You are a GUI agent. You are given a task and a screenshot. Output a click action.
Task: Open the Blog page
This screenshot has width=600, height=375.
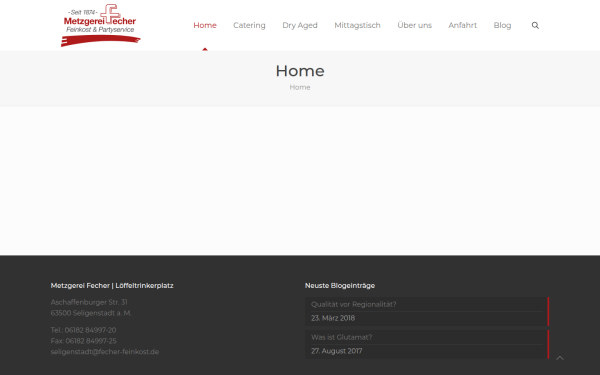point(502,25)
